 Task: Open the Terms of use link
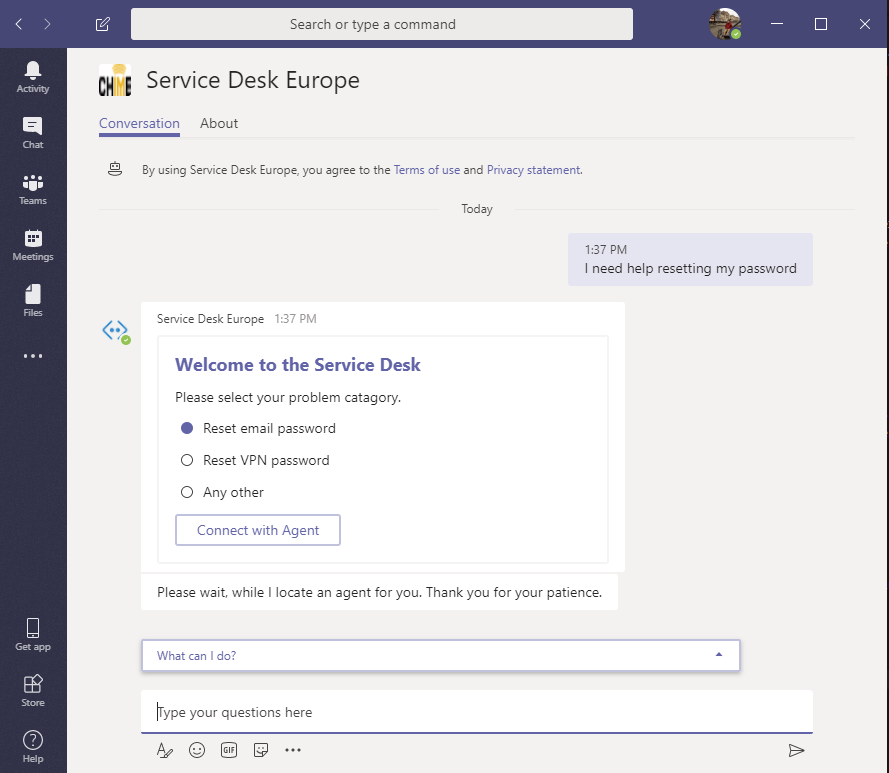click(x=427, y=170)
